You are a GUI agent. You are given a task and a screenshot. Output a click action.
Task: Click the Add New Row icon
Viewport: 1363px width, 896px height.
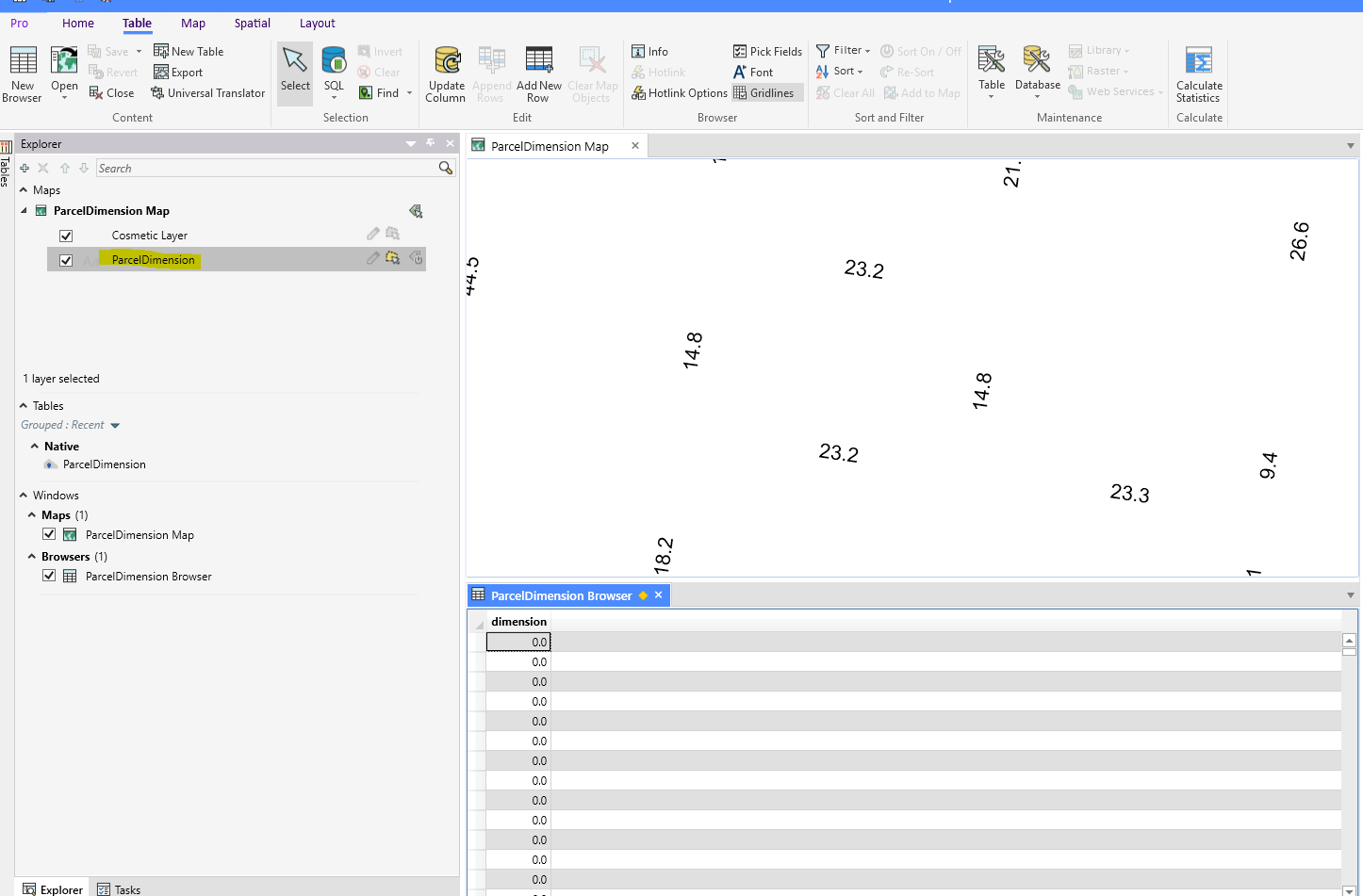[538, 62]
